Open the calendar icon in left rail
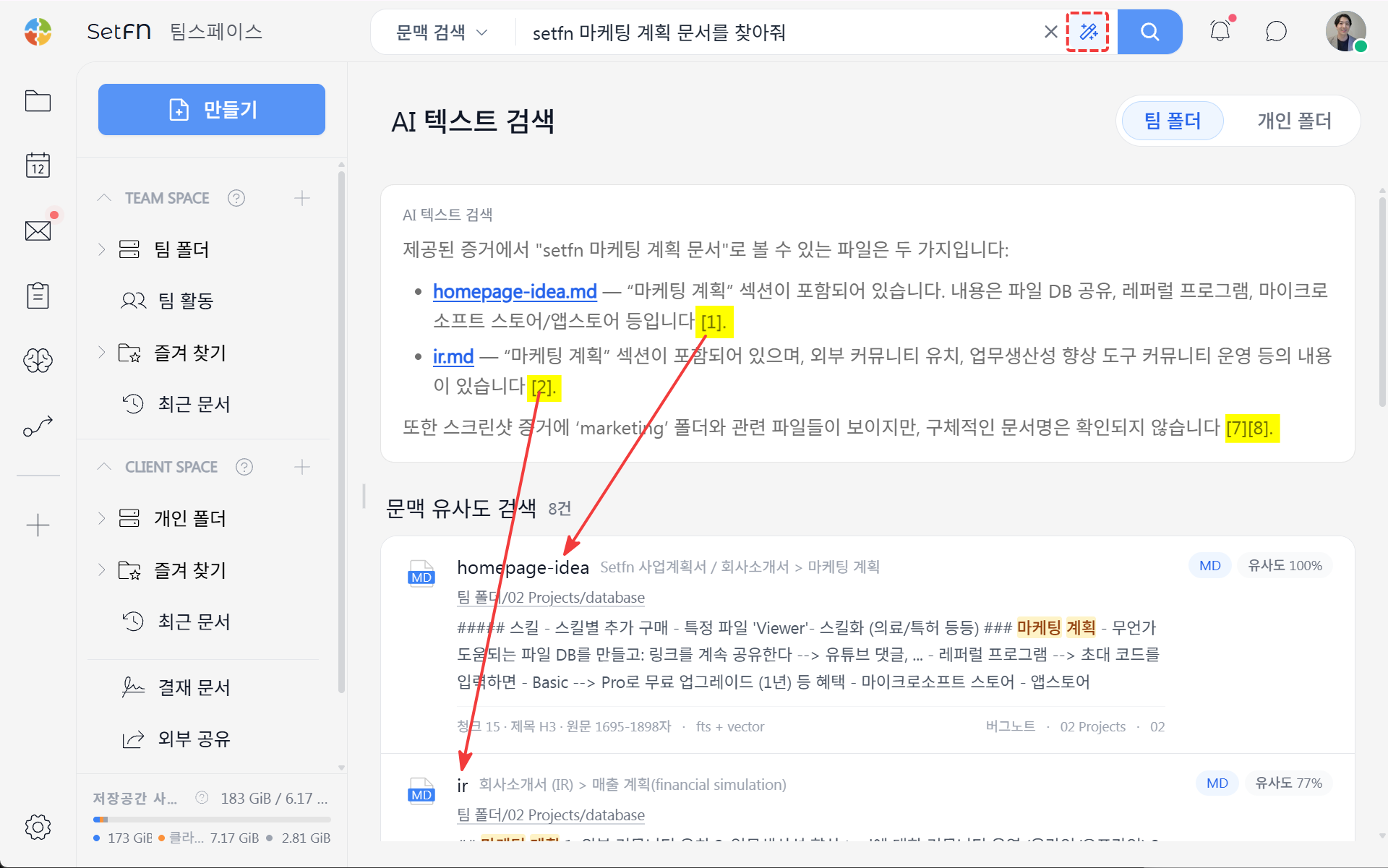Screen dimensions: 1388x868 click(x=38, y=166)
